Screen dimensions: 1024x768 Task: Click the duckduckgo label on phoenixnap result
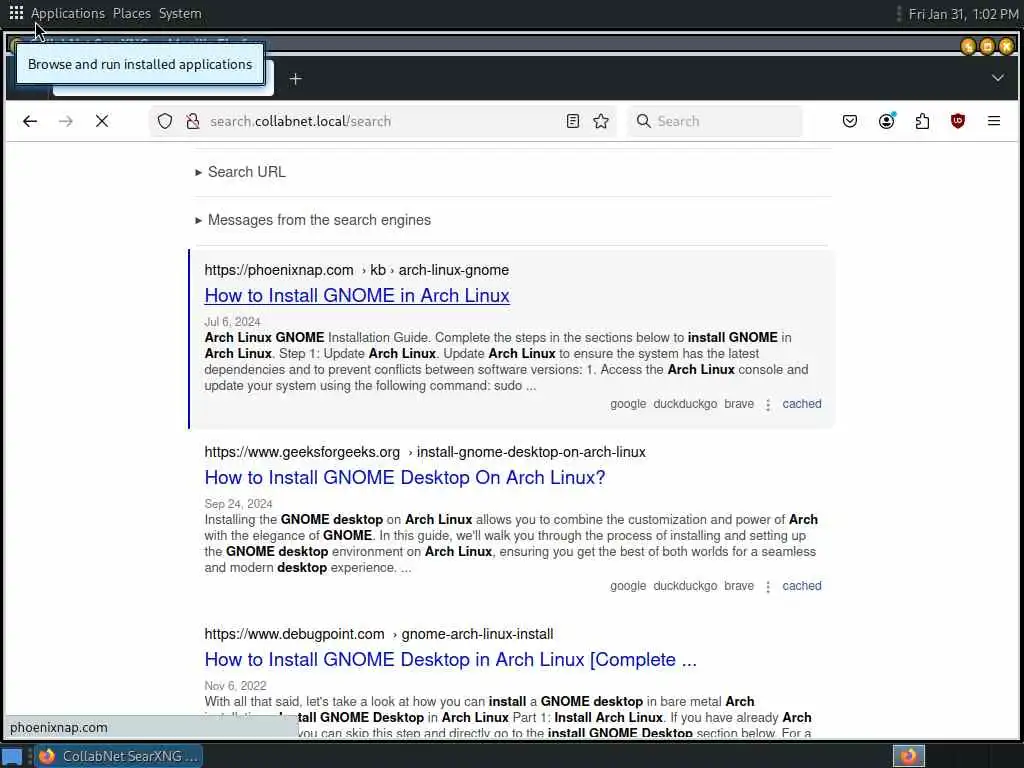pyautogui.click(x=685, y=404)
